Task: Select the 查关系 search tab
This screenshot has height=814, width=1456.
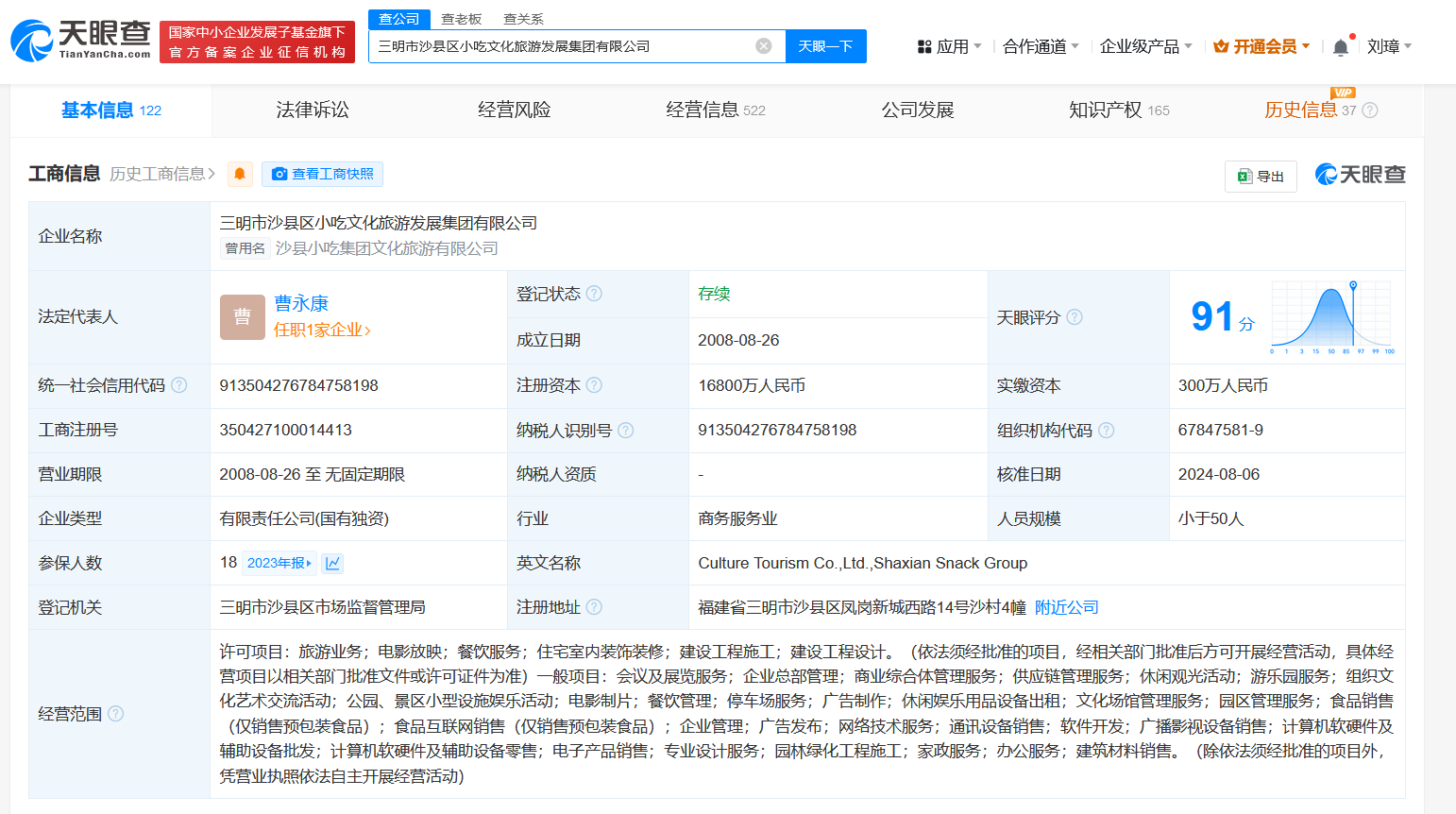Action: coord(523,19)
